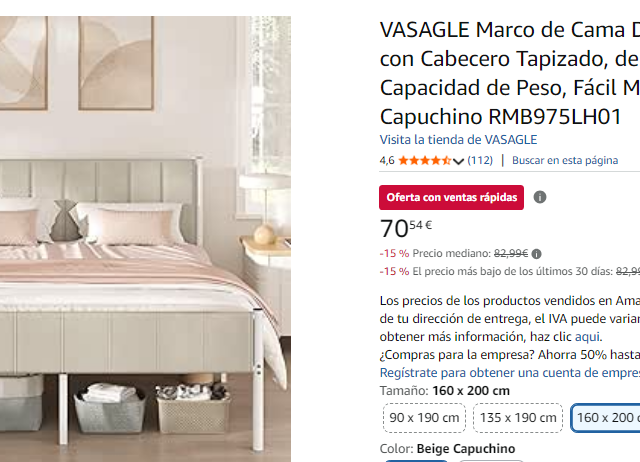Click the struck-through 82,99€ median price
Image resolution: width=640 pixels, height=462 pixels.
[511, 253]
